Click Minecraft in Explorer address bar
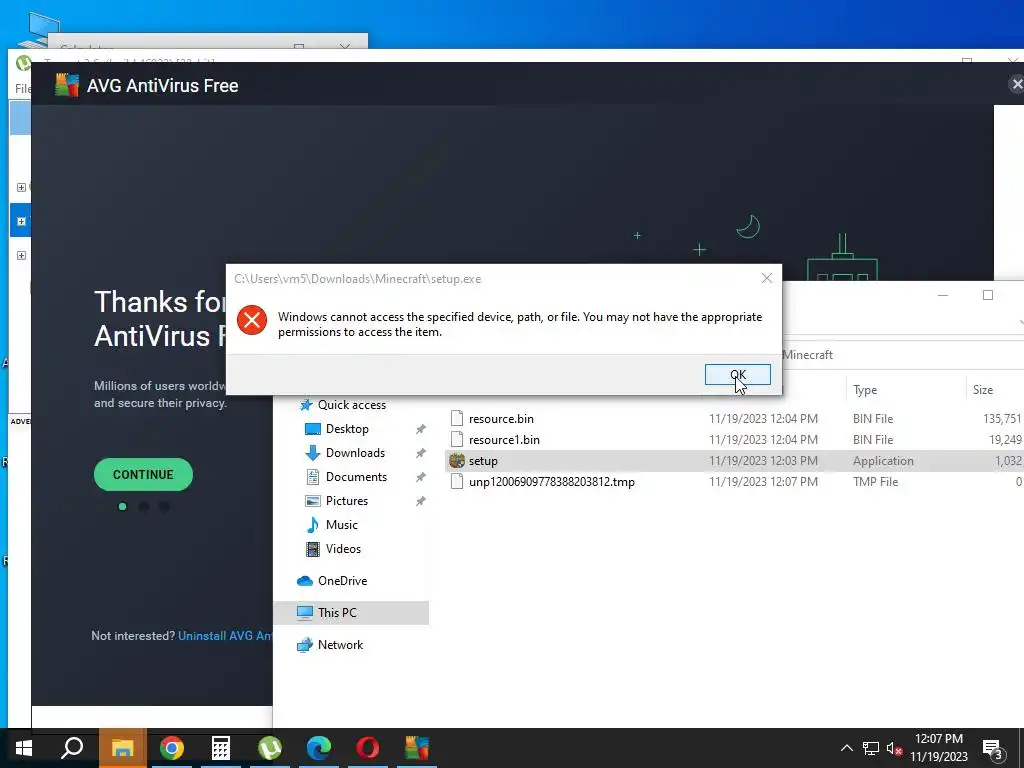 [807, 355]
